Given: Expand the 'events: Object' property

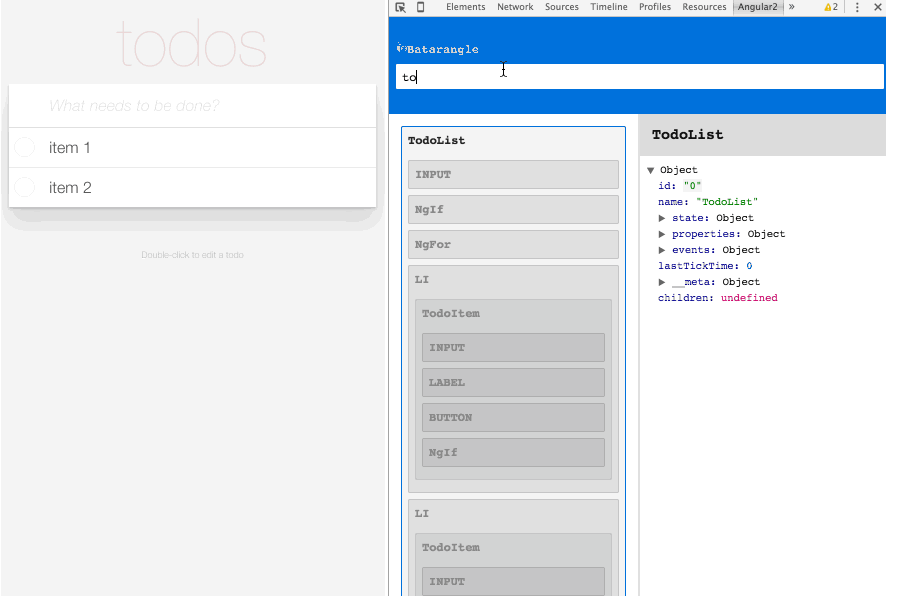Looking at the screenshot, I should pos(662,250).
